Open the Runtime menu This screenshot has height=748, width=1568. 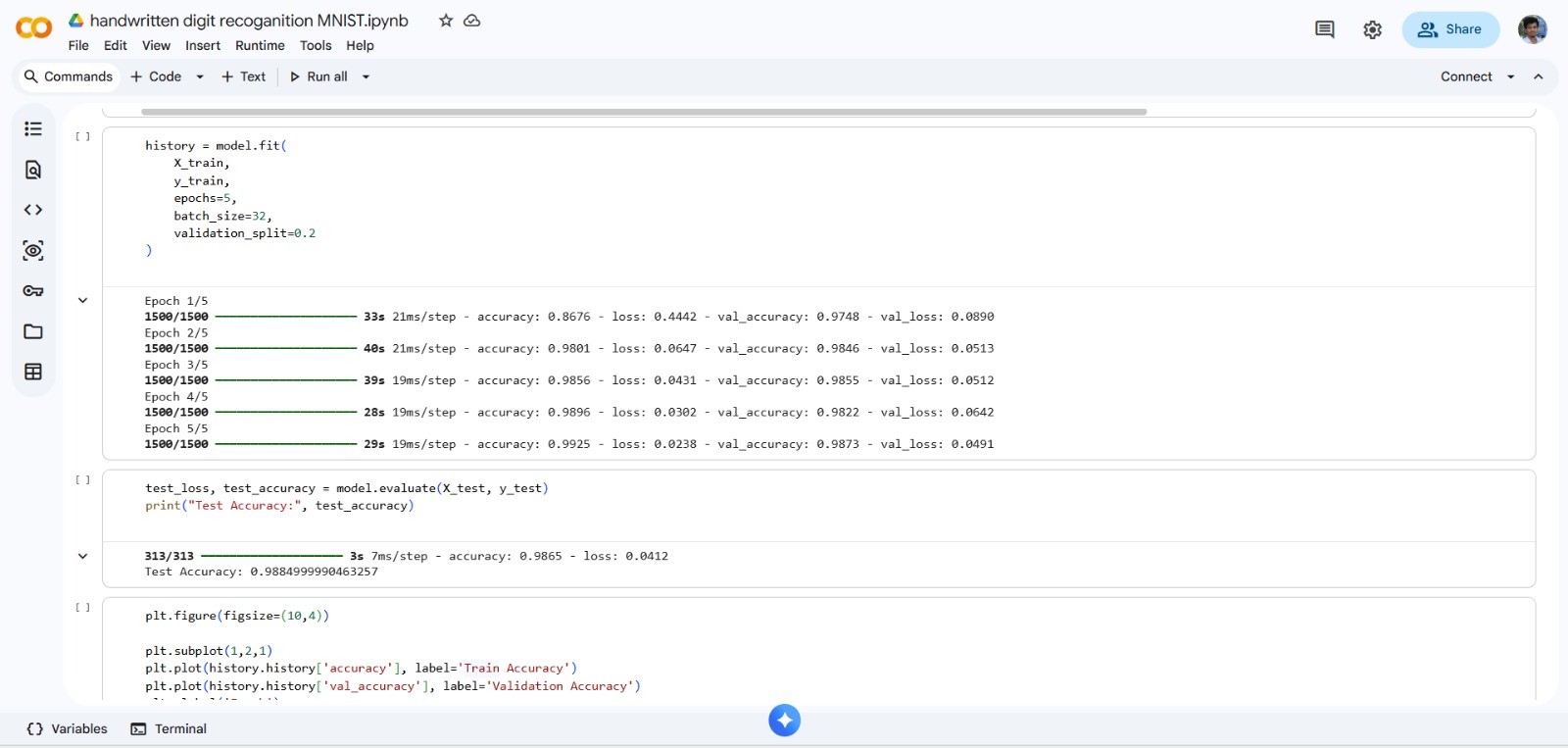click(260, 46)
